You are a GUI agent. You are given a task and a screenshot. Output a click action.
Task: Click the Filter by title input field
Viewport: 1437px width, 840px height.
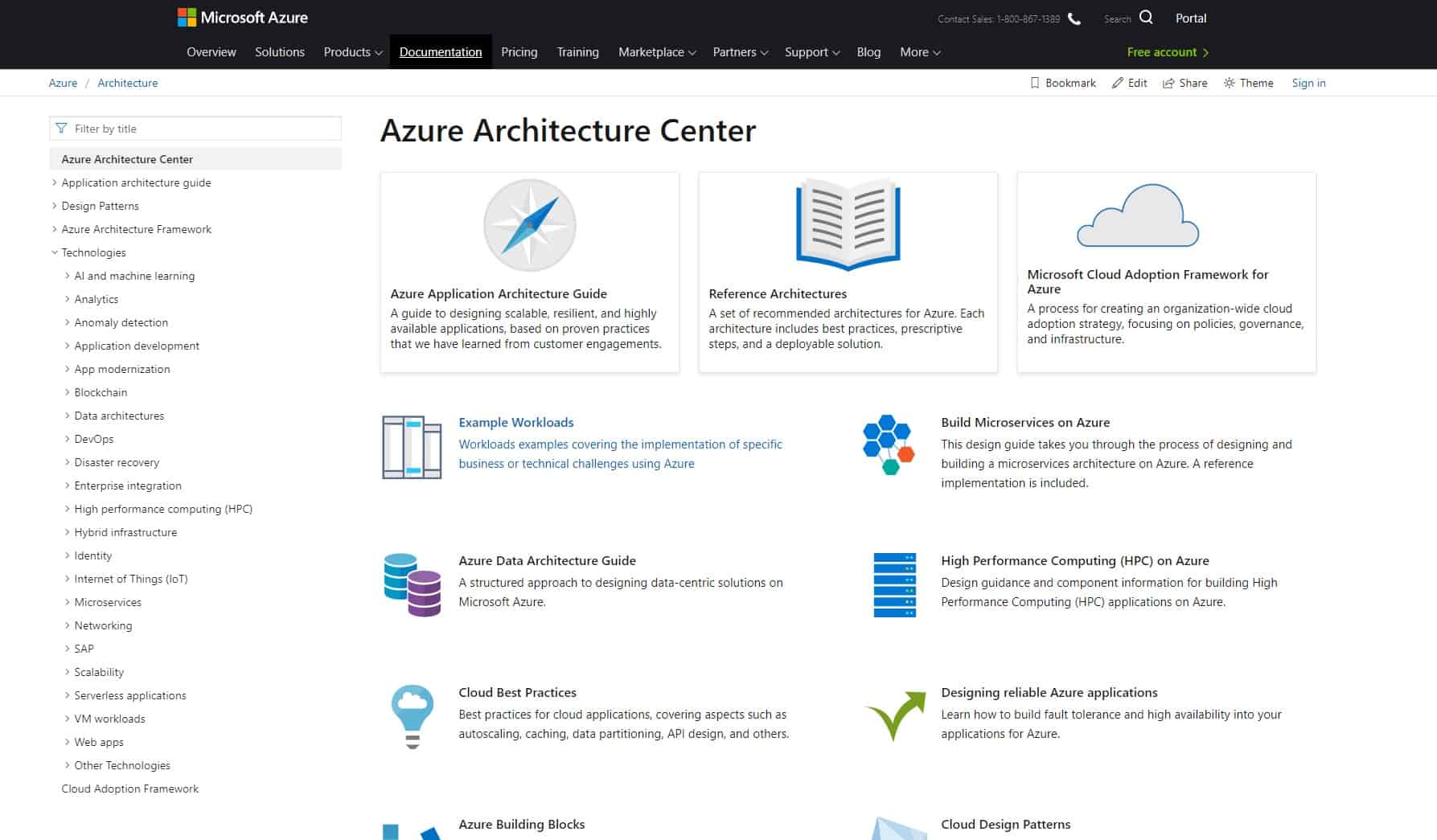coord(195,129)
